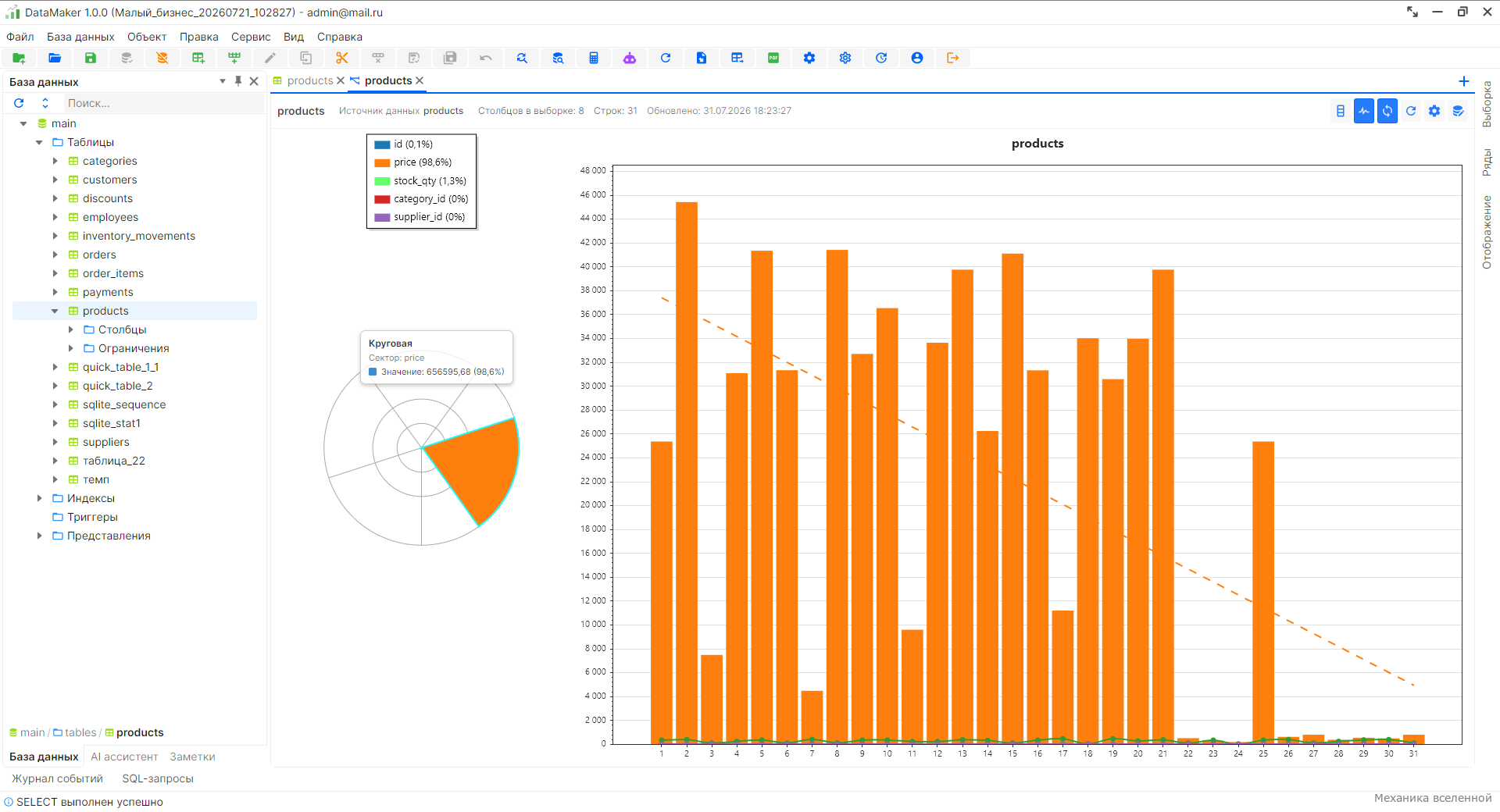Click the add table with plus icon

(x=198, y=58)
